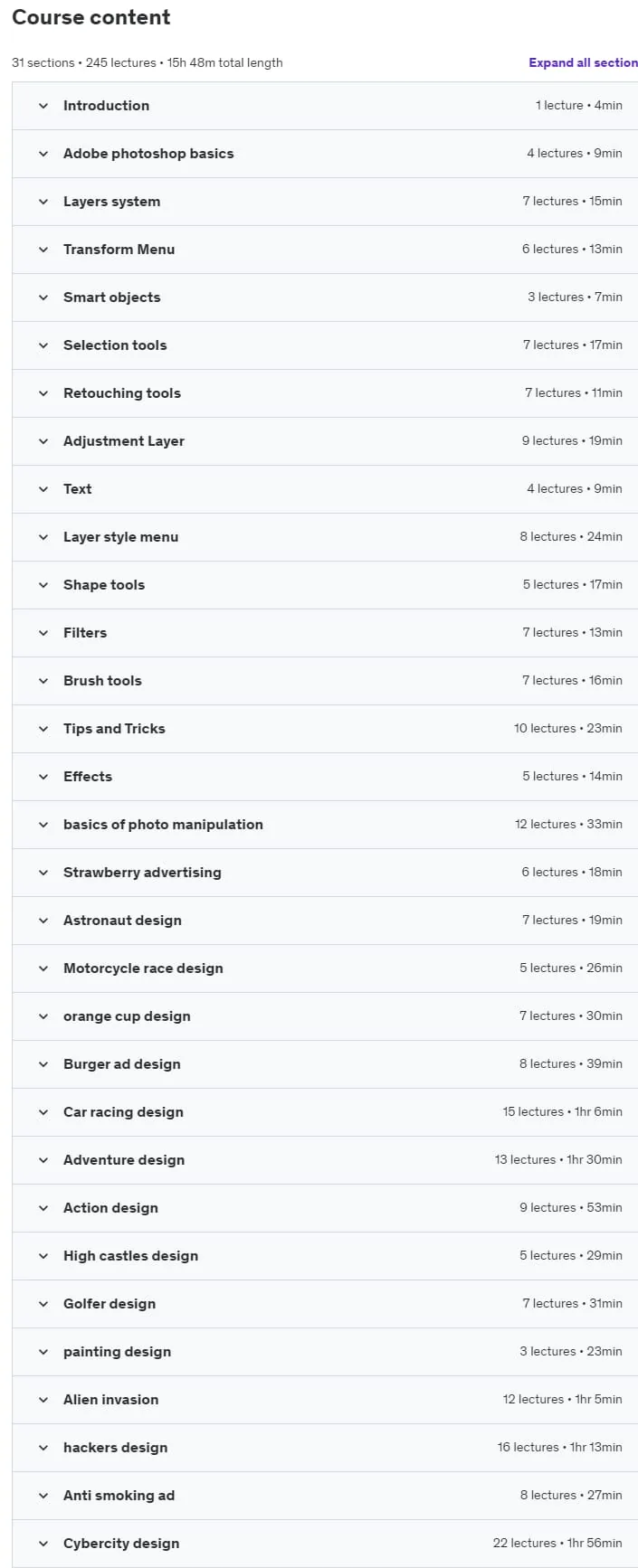Viewport: 638px width, 1568px height.
Task: Open the Filters section header
Action: tap(325, 633)
